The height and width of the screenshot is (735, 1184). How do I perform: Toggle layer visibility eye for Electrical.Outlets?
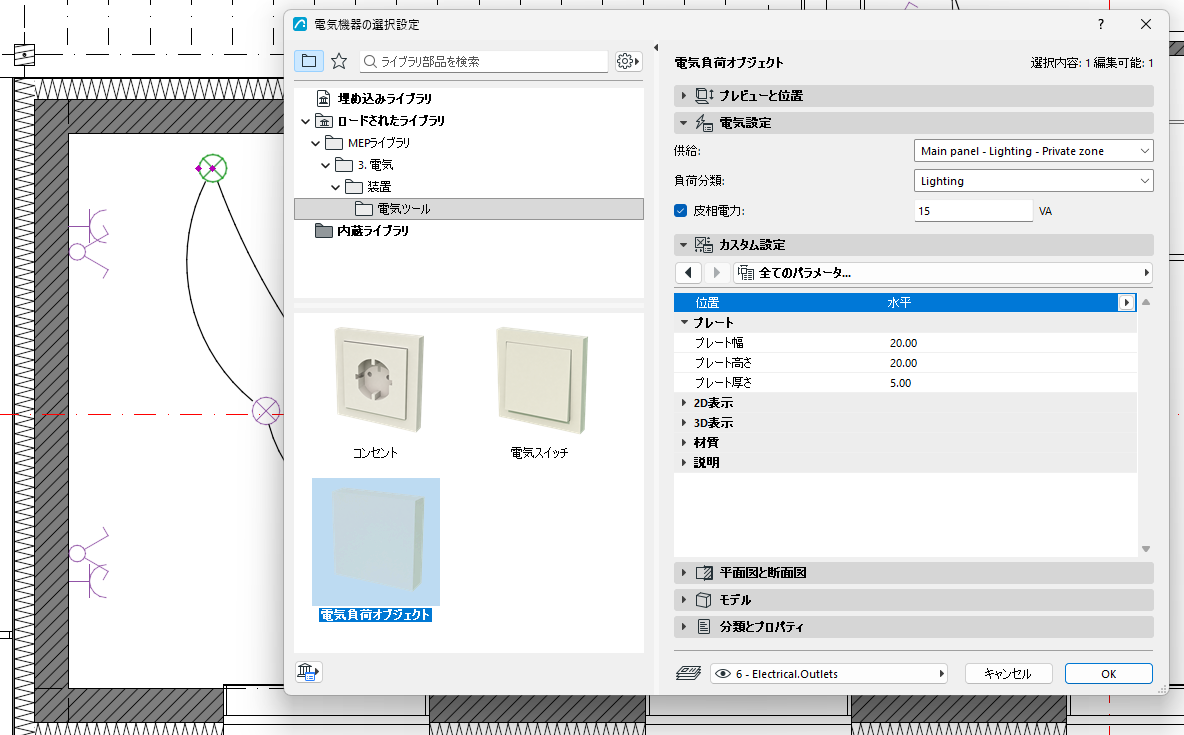click(723, 674)
